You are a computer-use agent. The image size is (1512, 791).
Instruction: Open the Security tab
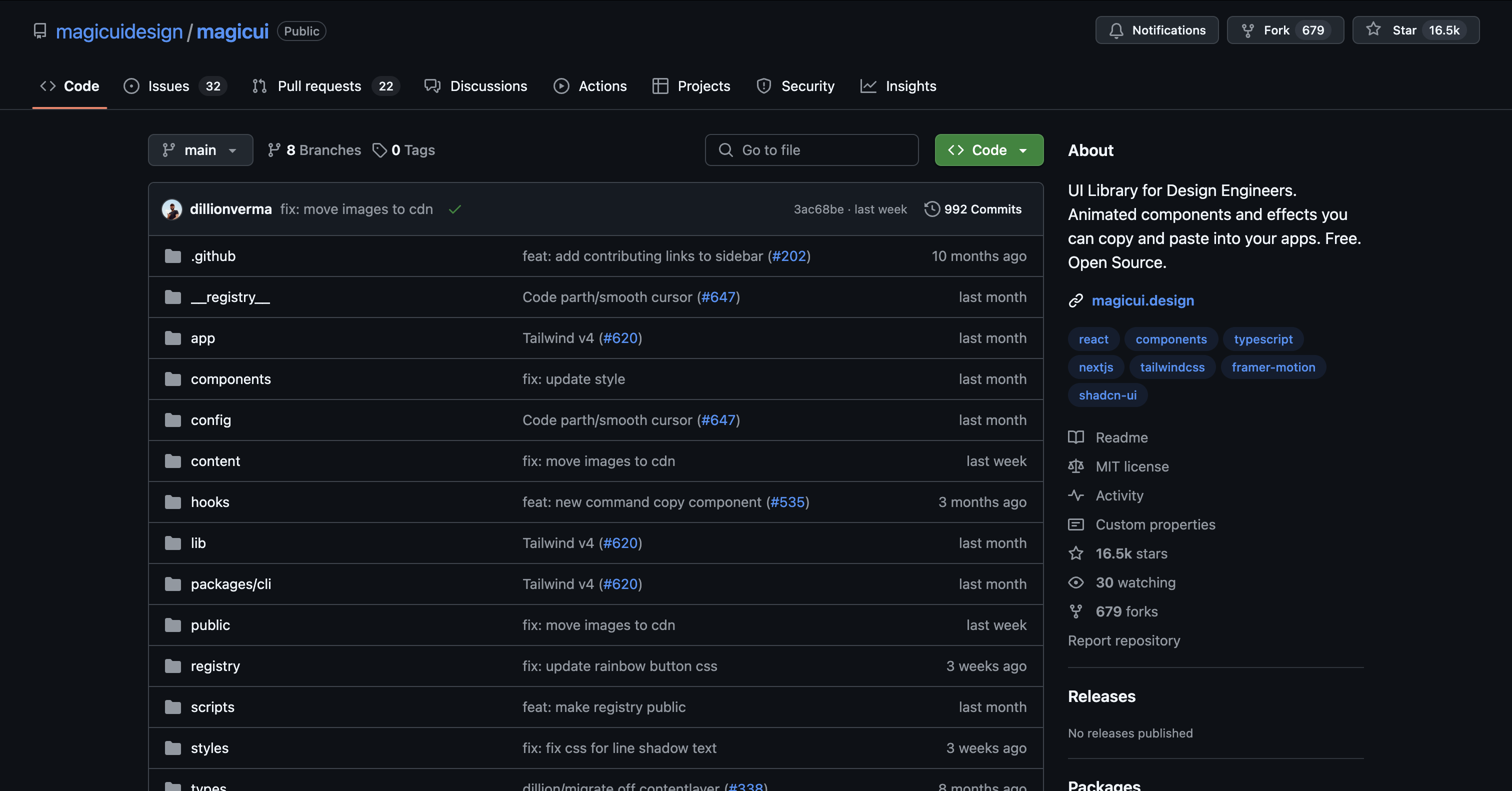[795, 86]
